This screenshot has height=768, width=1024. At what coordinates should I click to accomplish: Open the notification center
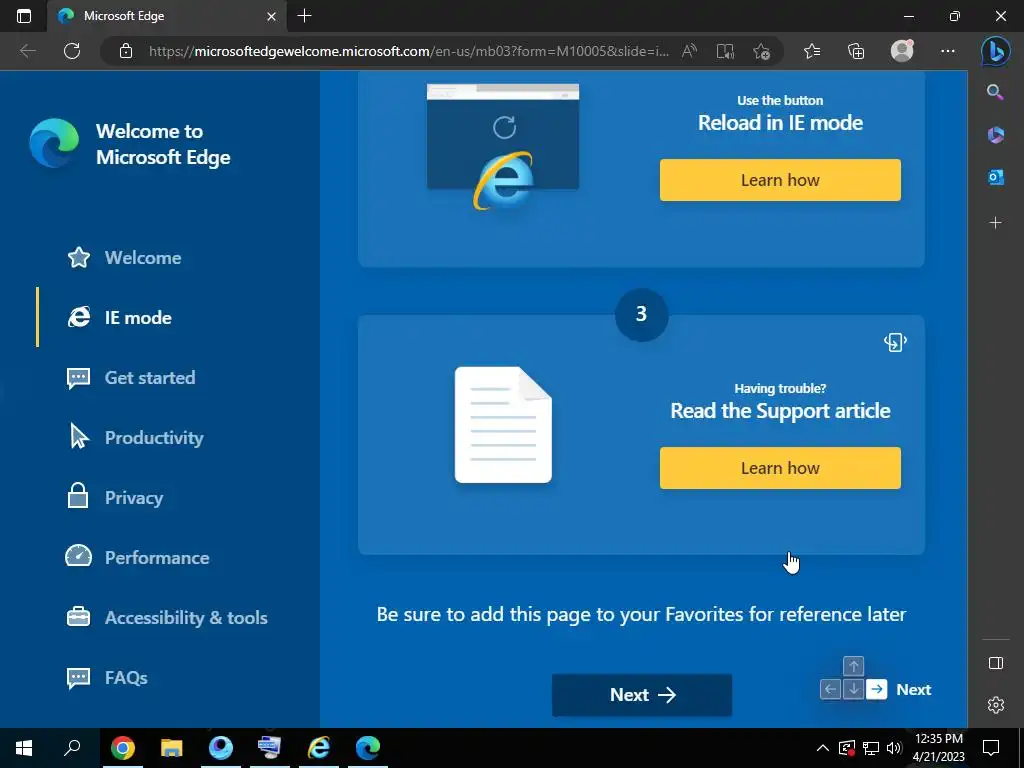(991, 747)
